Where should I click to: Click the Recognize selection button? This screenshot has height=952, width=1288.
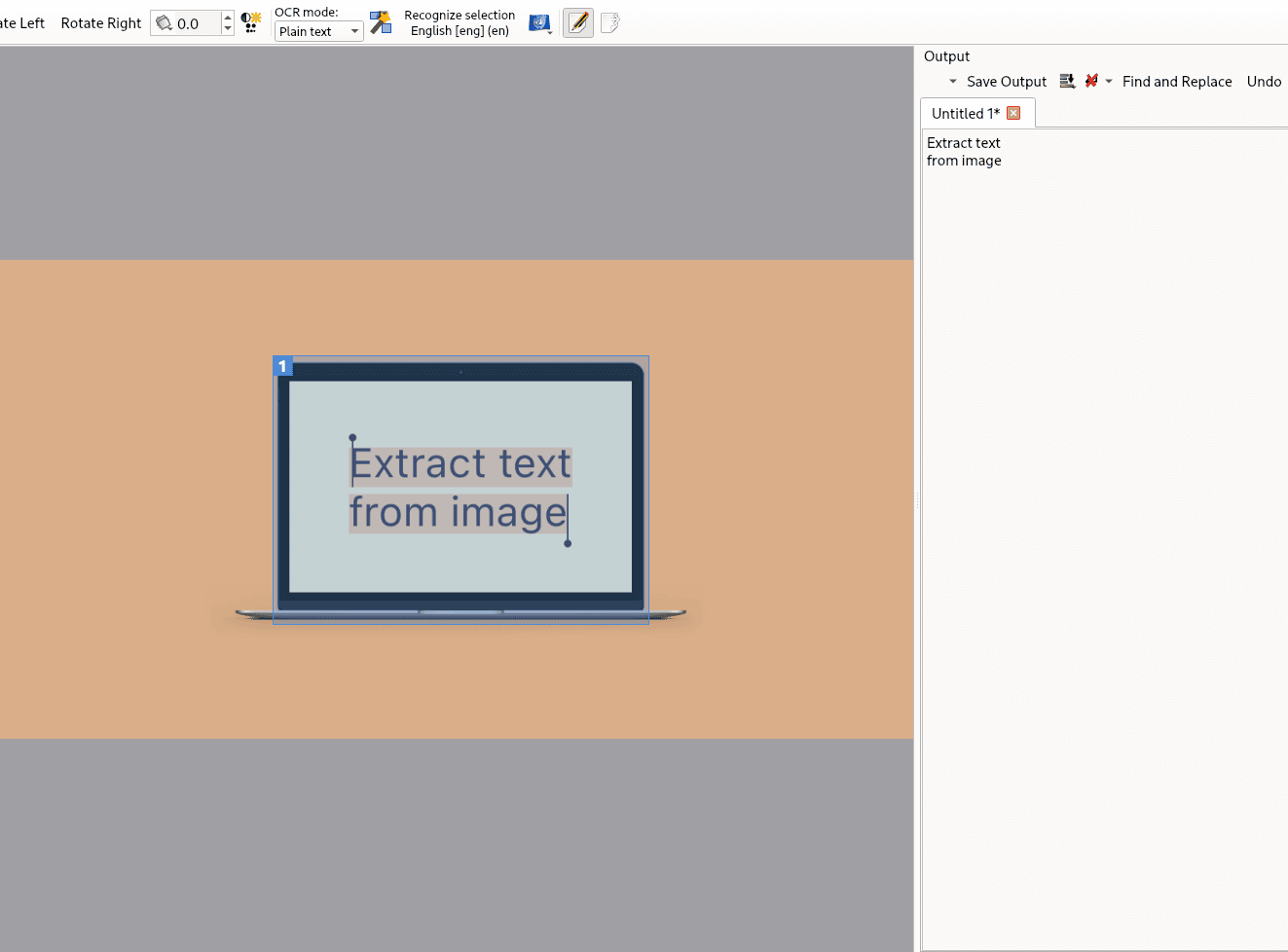click(x=460, y=22)
